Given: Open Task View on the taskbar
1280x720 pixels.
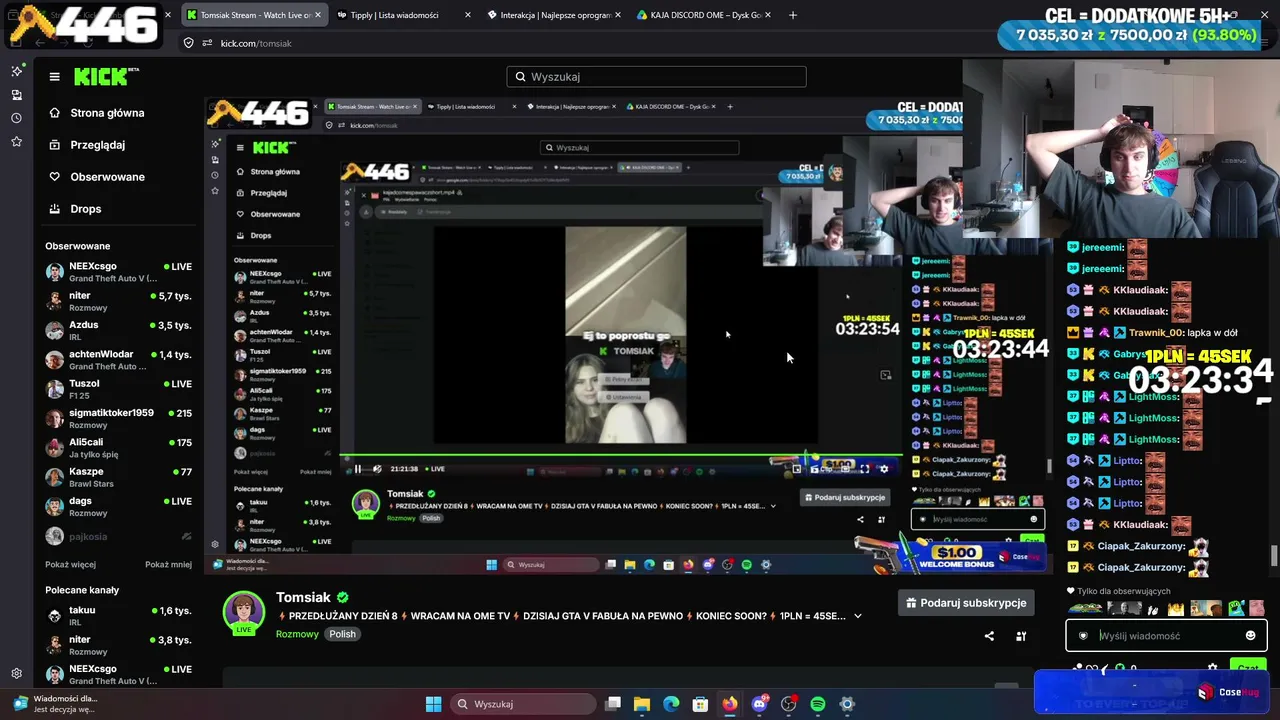Looking at the screenshot, I should point(613,704).
